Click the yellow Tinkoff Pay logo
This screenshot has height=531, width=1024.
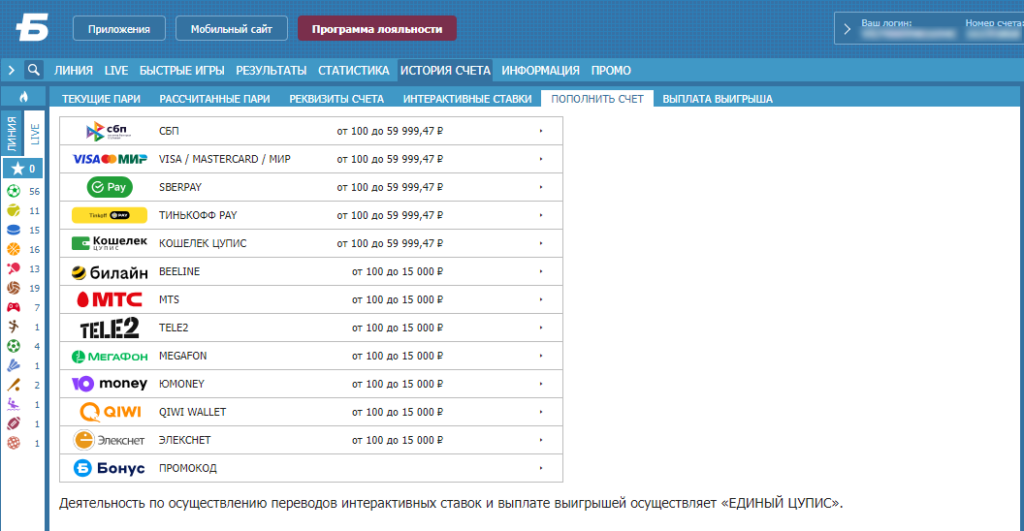click(109, 215)
